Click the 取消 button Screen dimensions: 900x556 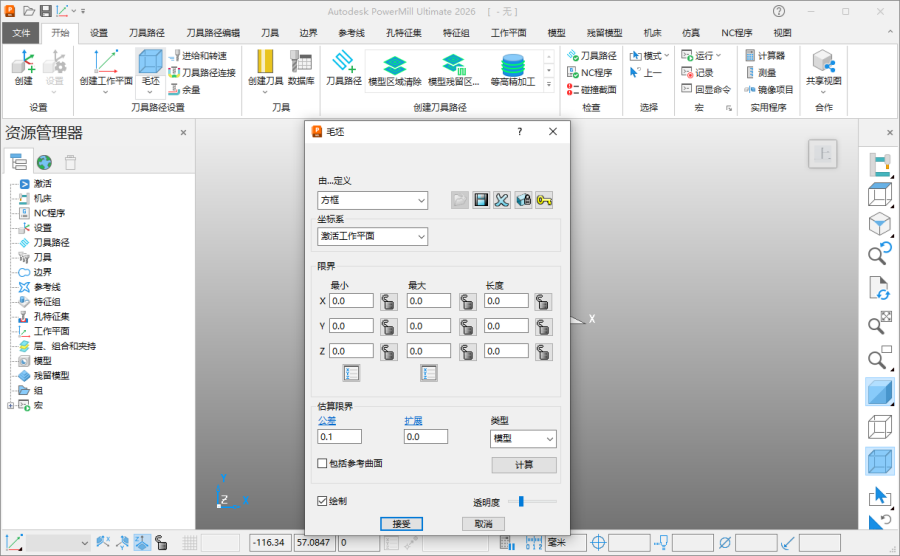(x=483, y=524)
